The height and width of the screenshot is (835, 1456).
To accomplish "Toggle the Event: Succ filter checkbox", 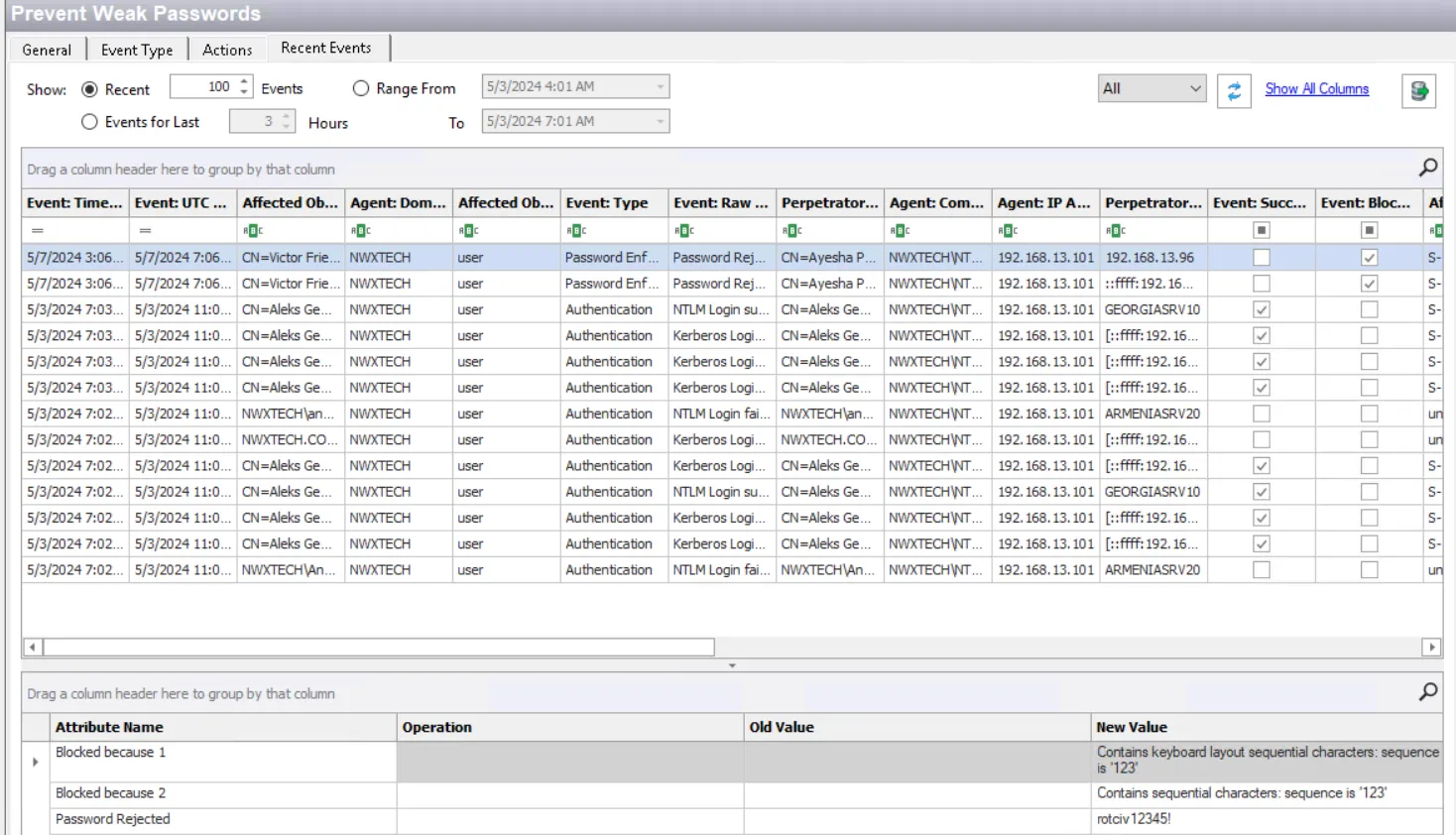I will [x=1262, y=230].
